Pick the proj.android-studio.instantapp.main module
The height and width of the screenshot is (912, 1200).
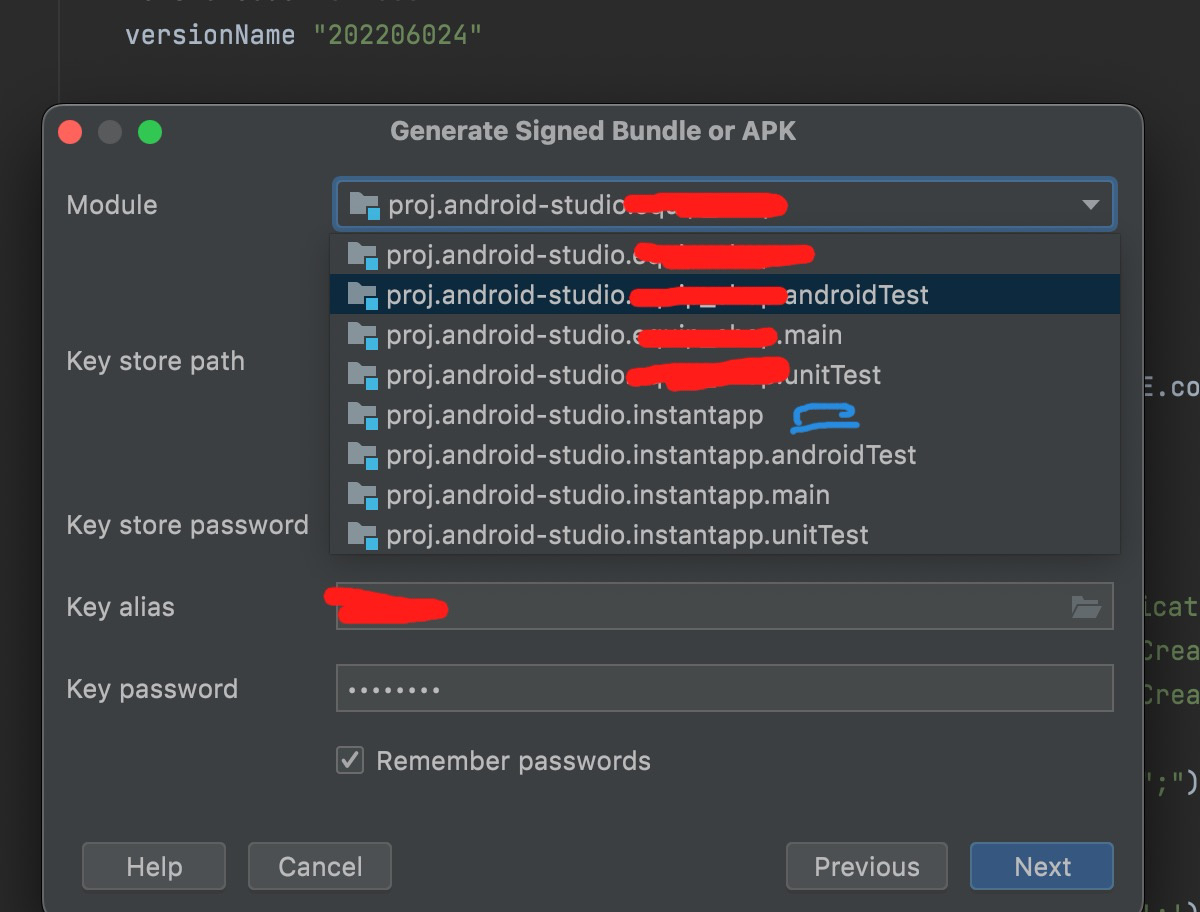coord(608,495)
